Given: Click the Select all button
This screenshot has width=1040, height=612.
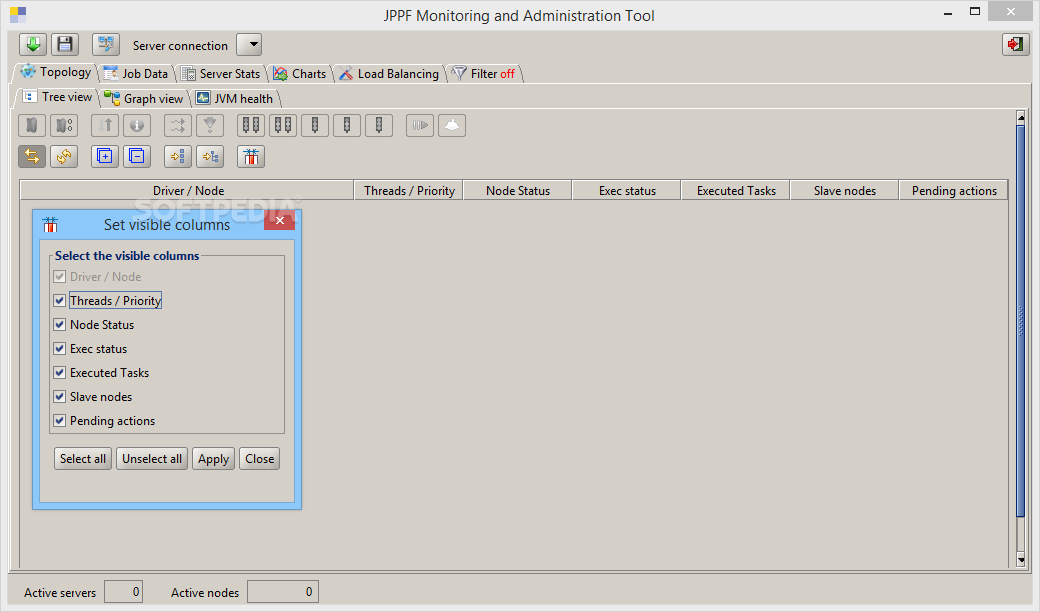Looking at the screenshot, I should point(83,459).
